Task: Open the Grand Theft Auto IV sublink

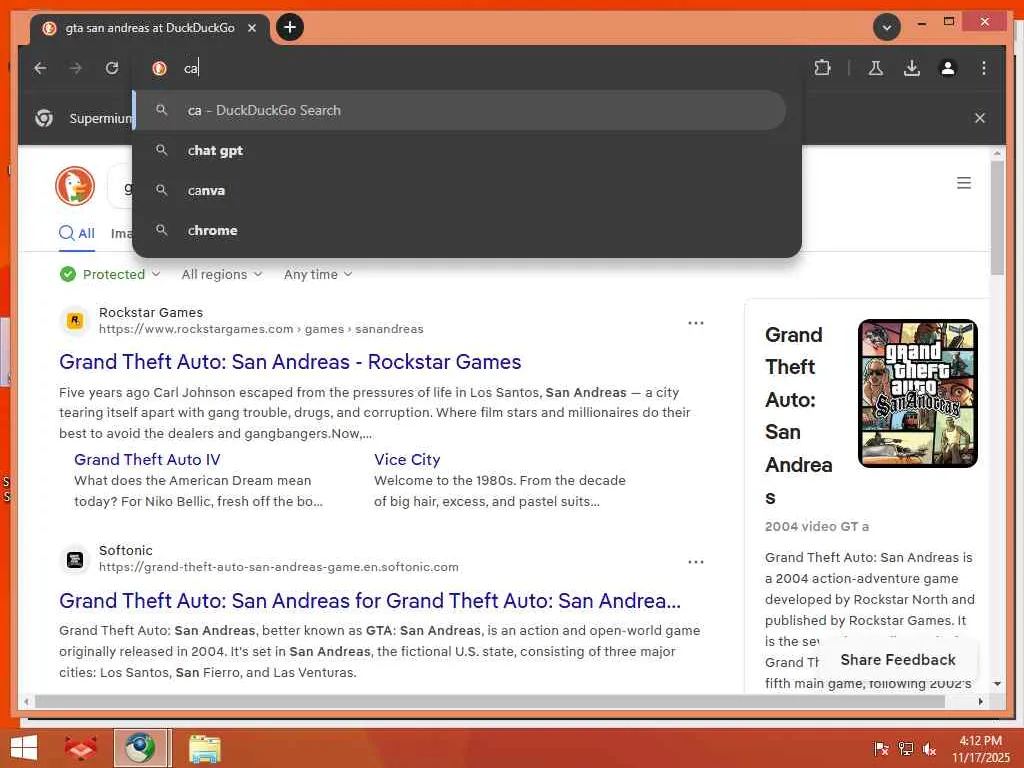Action: click(x=148, y=460)
